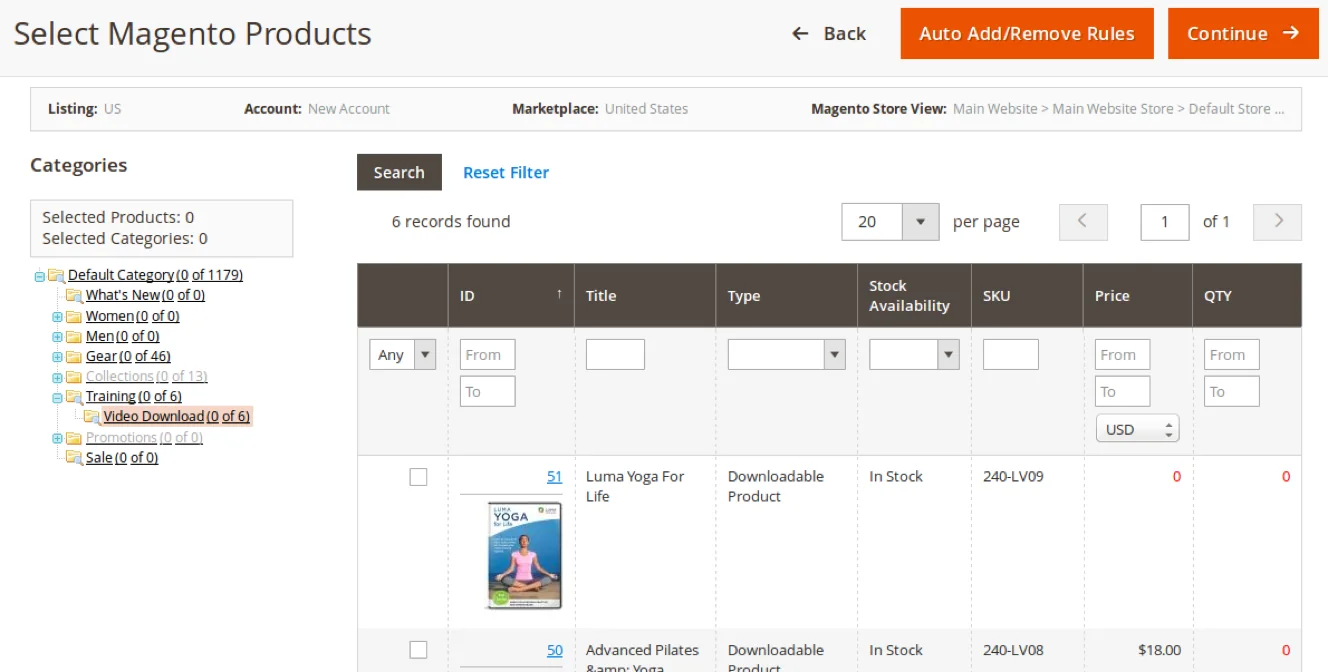Open the per page count dropdown
Screen dimensions: 1328x672
point(890,222)
